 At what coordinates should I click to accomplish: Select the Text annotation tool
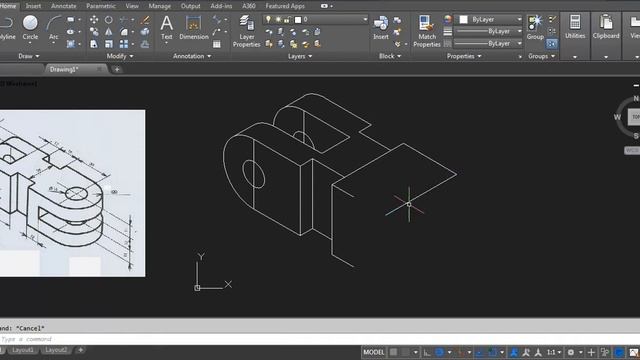pyautogui.click(x=167, y=27)
